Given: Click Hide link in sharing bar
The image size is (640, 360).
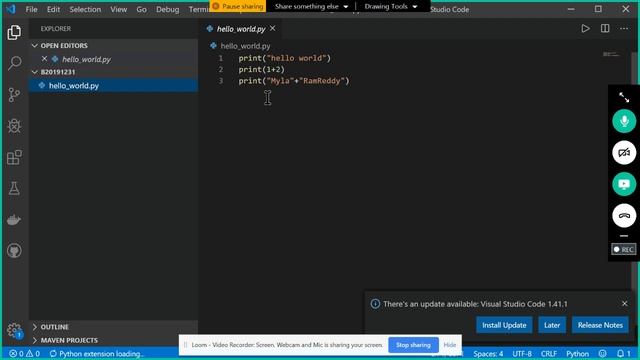Looking at the screenshot, I should coord(450,345).
